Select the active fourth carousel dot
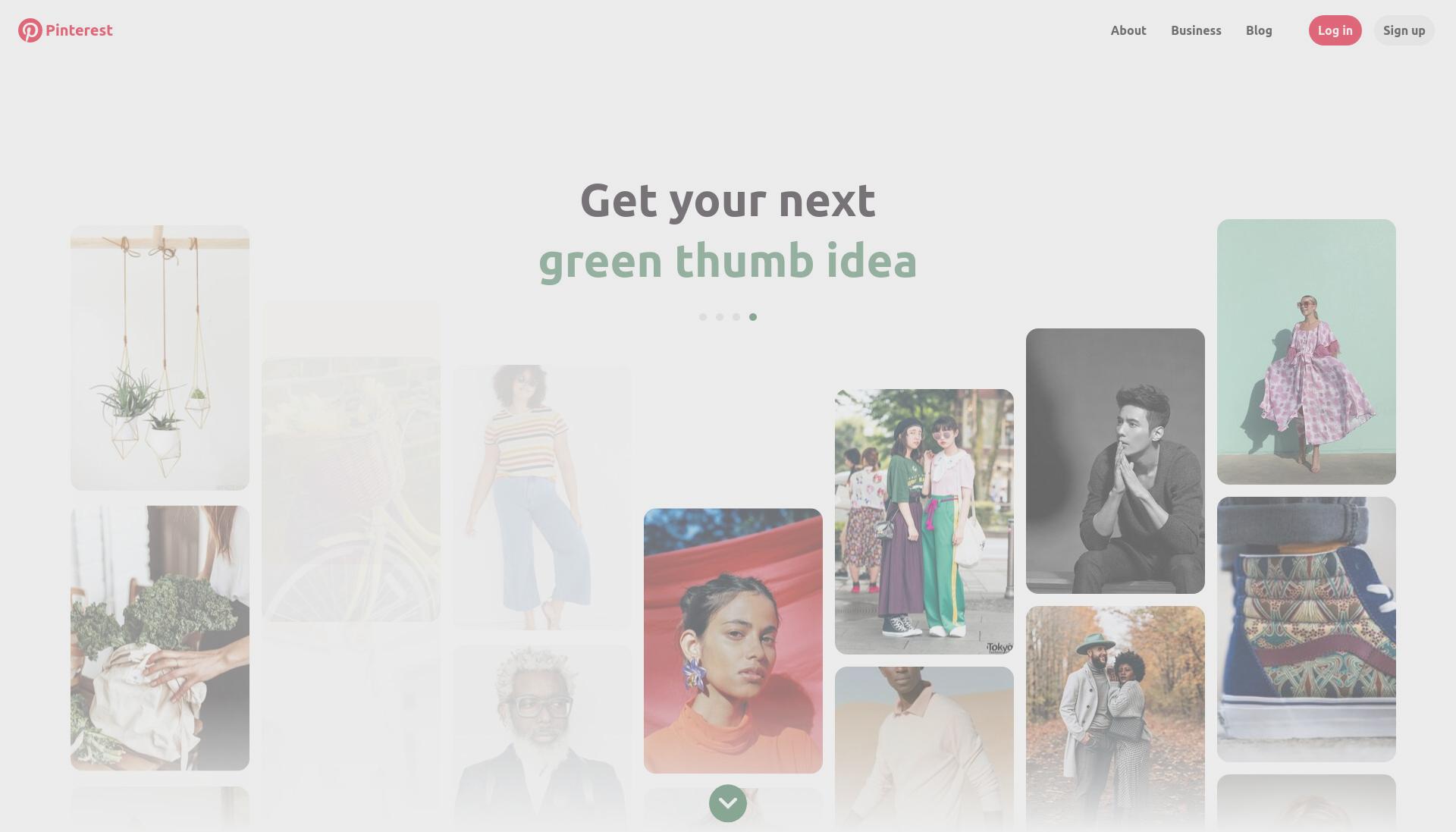The height and width of the screenshot is (832, 1456). [753, 317]
